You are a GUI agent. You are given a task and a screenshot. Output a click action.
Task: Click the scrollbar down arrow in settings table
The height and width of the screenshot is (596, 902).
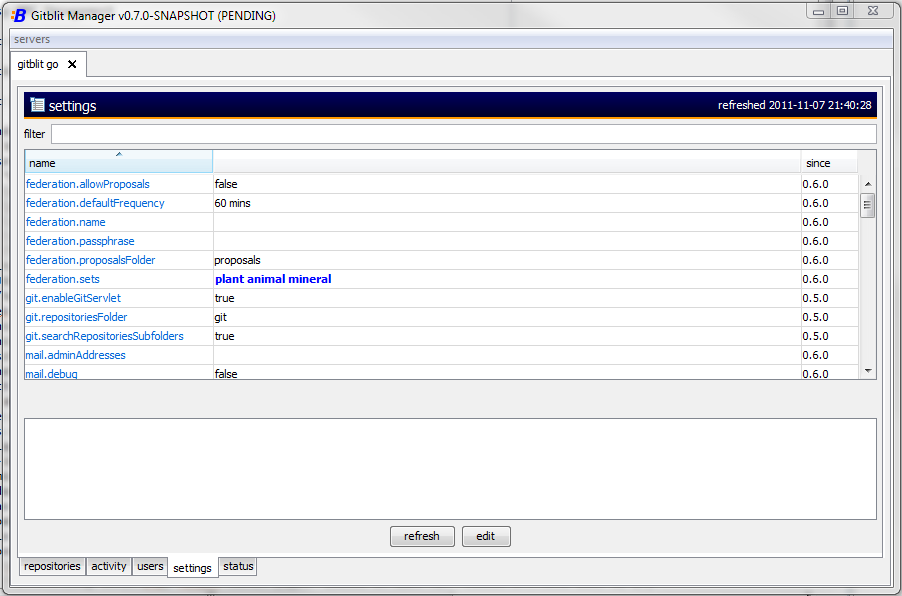click(868, 371)
